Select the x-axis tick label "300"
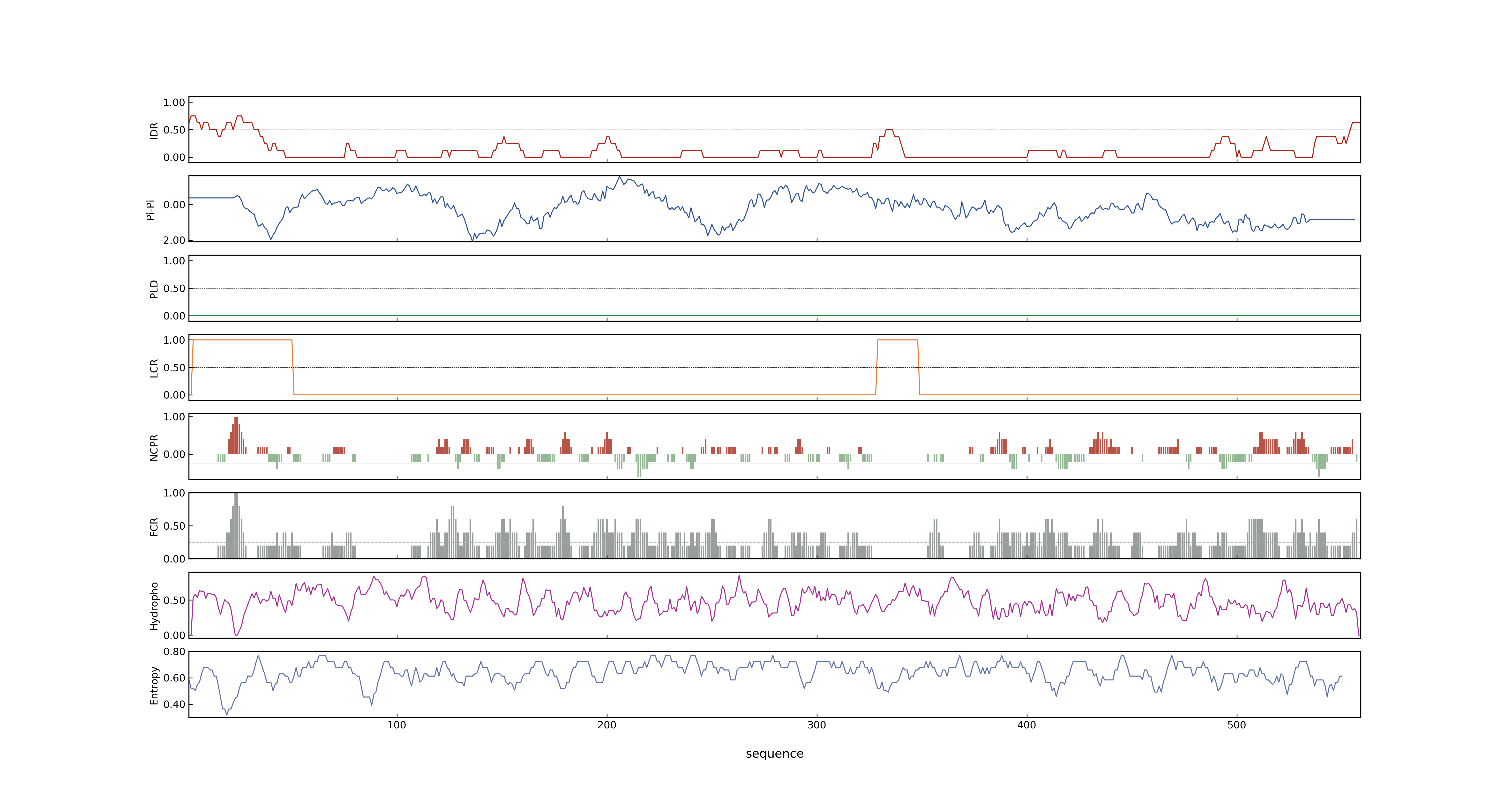 click(x=816, y=725)
